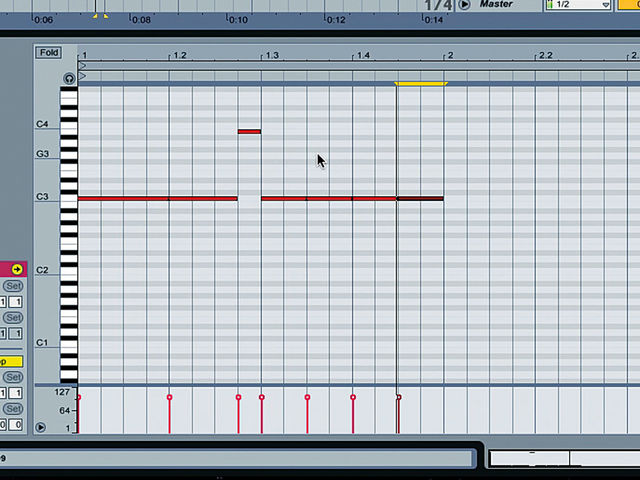Click the C4 piano roll key

tap(69, 126)
